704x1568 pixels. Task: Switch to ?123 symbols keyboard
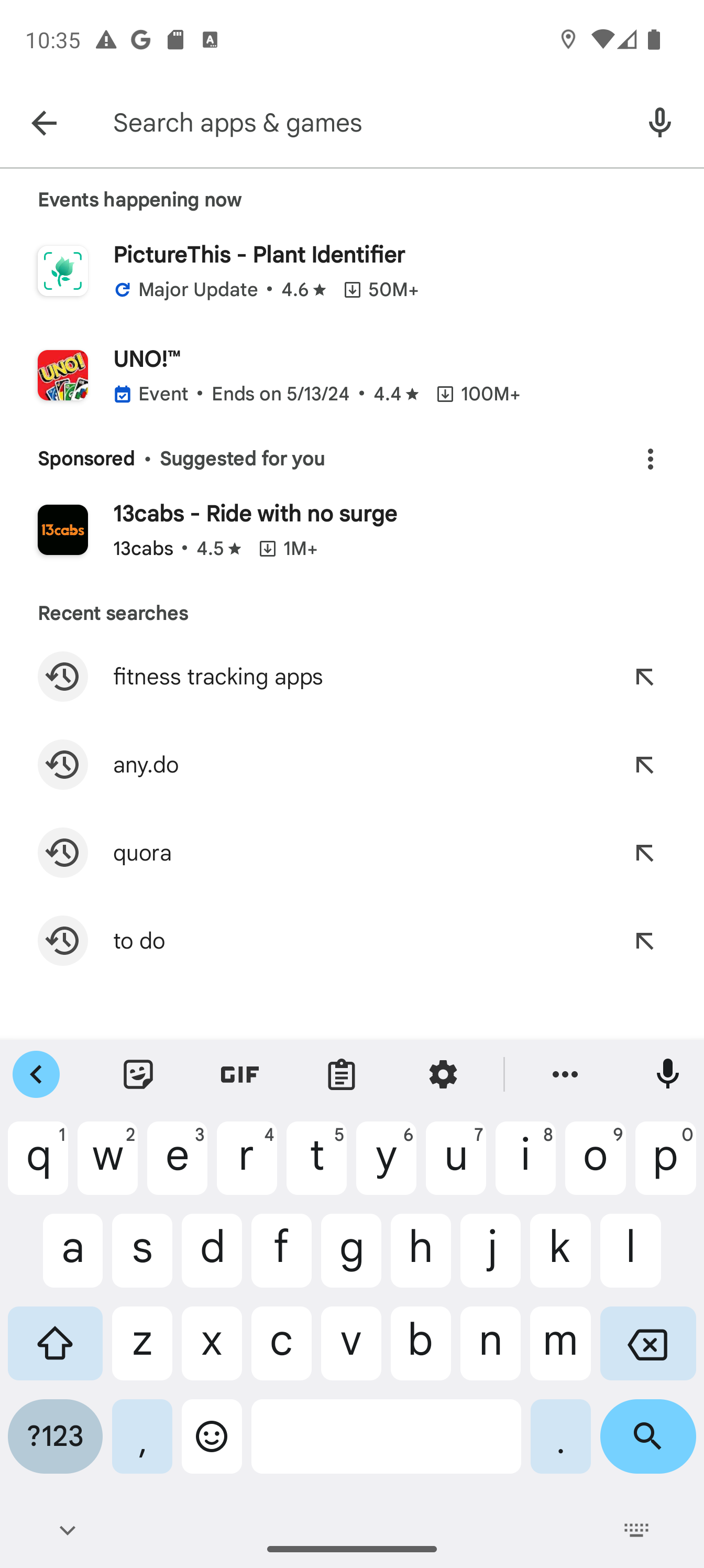click(56, 1436)
